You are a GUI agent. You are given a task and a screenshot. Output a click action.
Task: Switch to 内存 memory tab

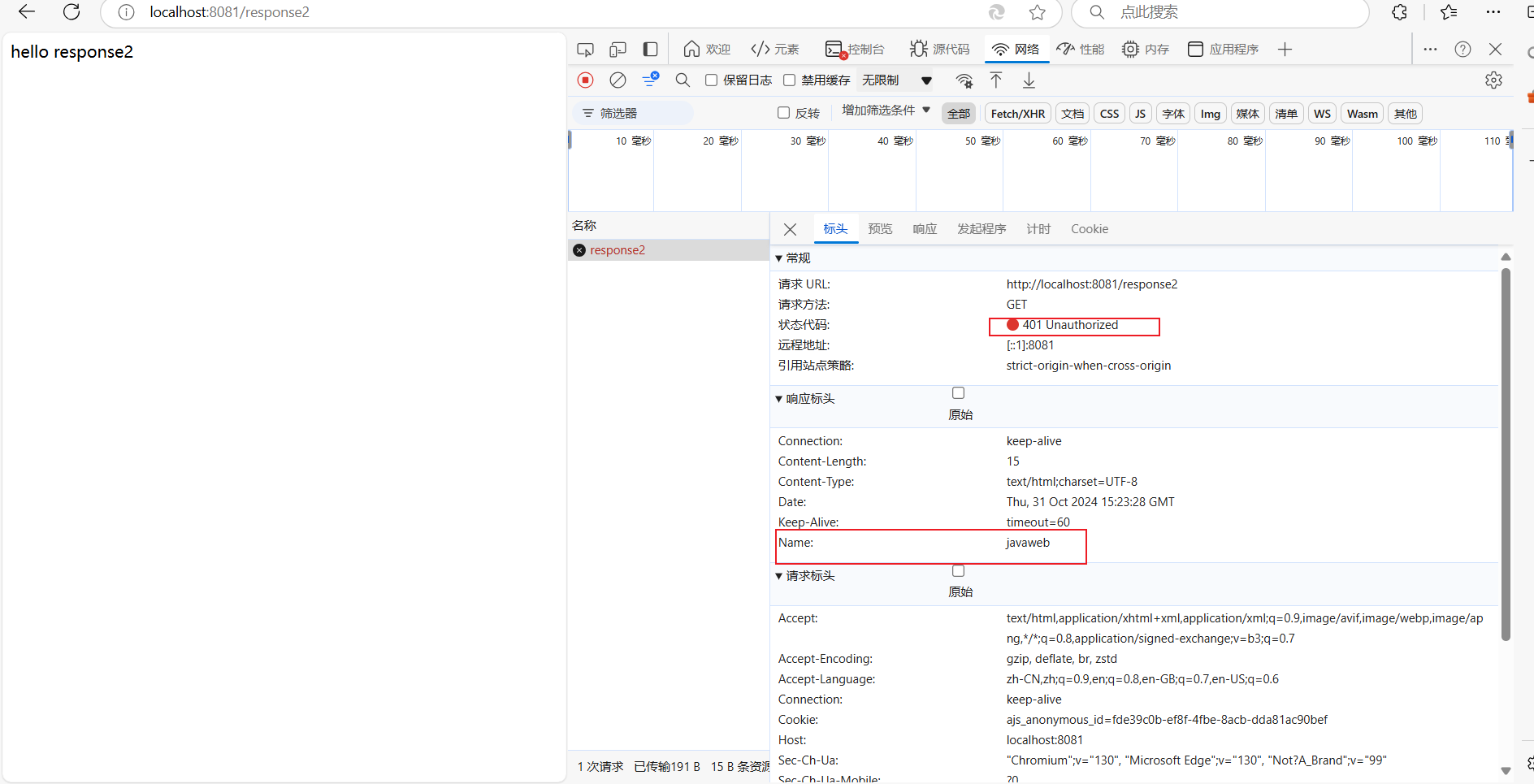(1146, 50)
